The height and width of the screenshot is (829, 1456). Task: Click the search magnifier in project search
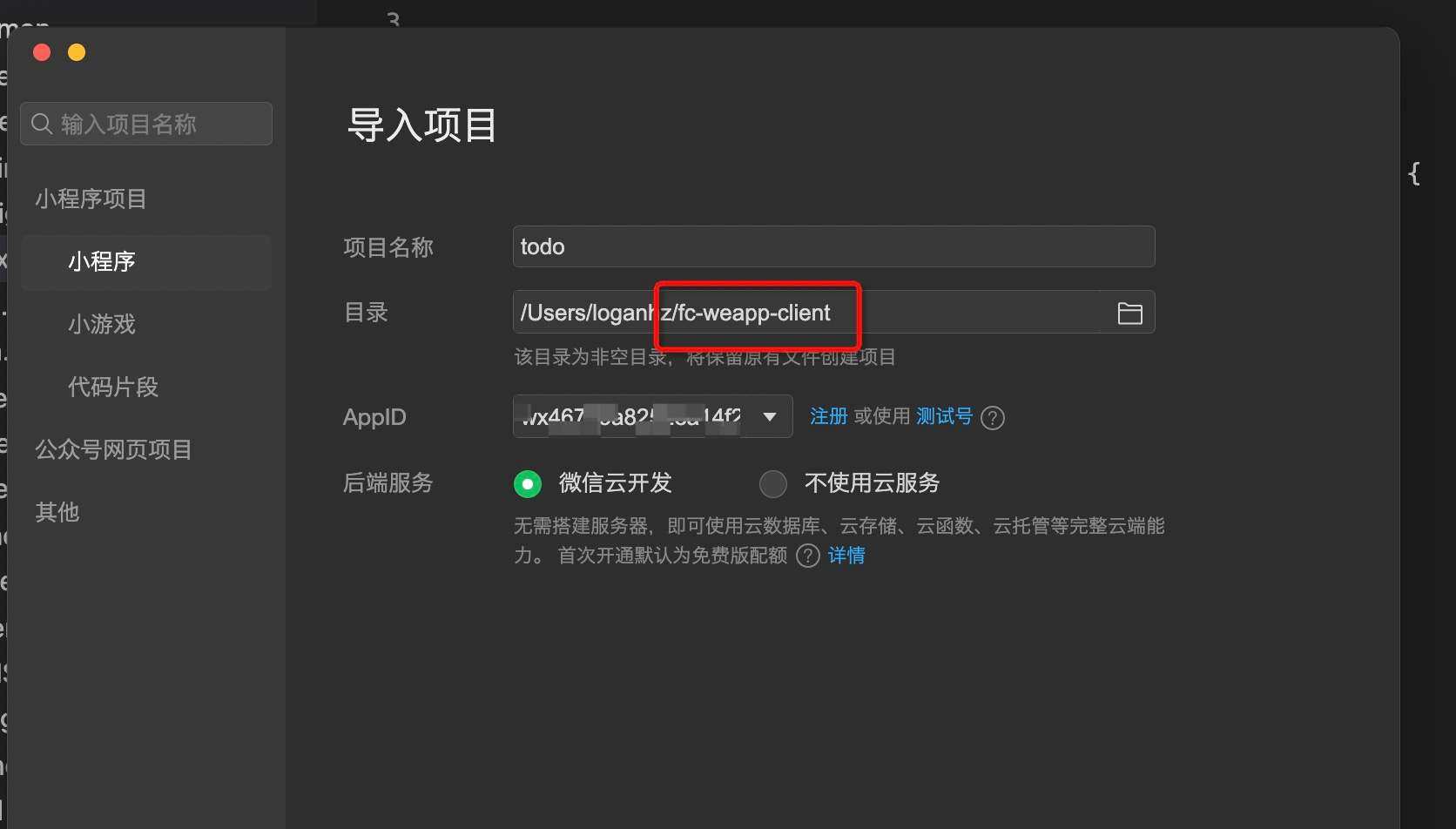[42, 124]
